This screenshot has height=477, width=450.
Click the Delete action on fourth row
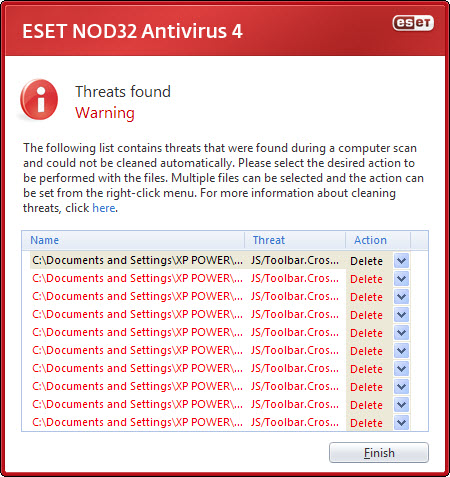[x=366, y=315]
